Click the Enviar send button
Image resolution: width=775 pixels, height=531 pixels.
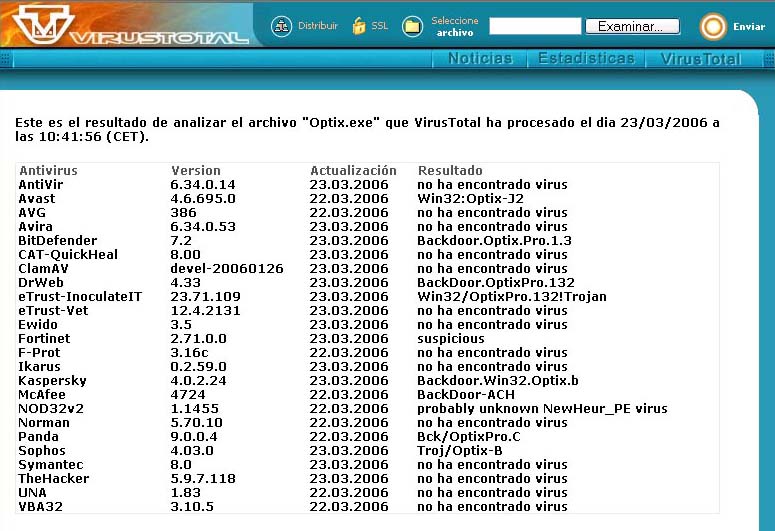point(749,27)
